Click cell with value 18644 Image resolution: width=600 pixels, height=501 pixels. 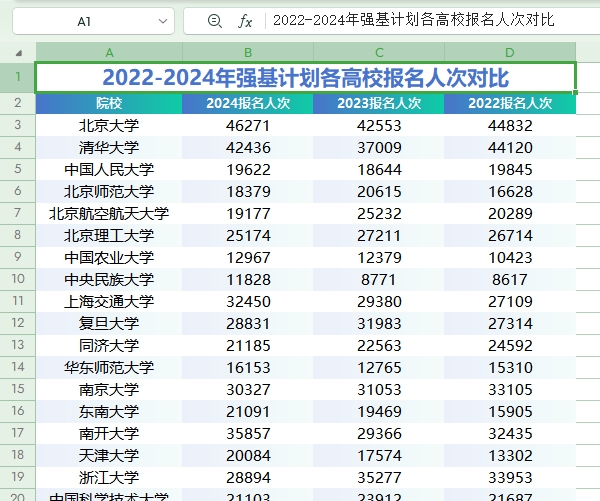click(379, 170)
